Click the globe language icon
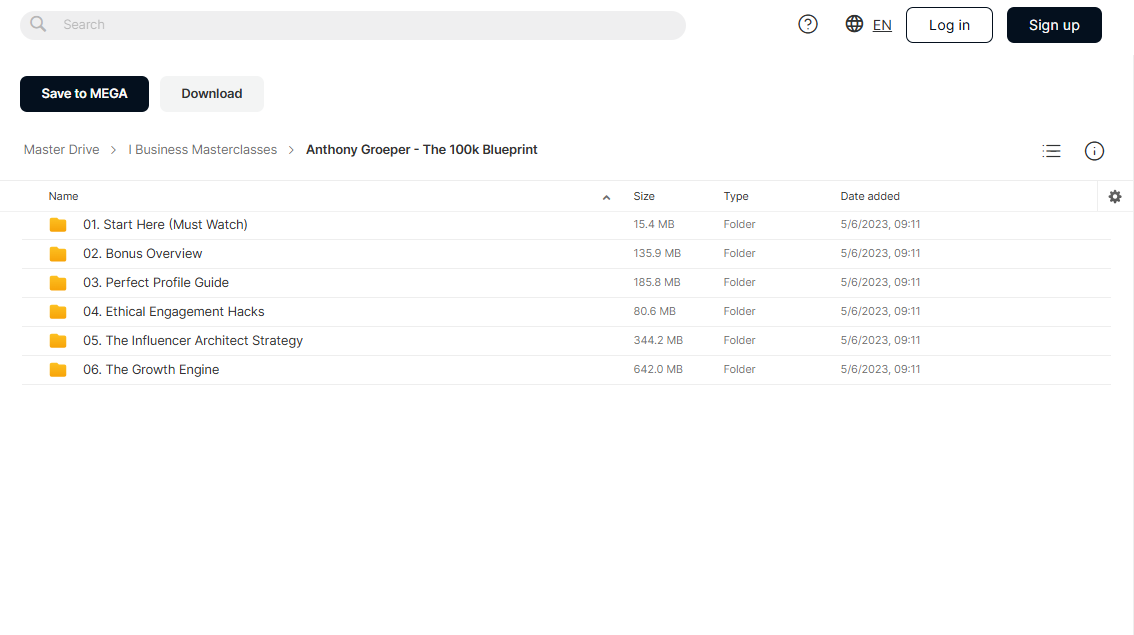 (x=854, y=24)
